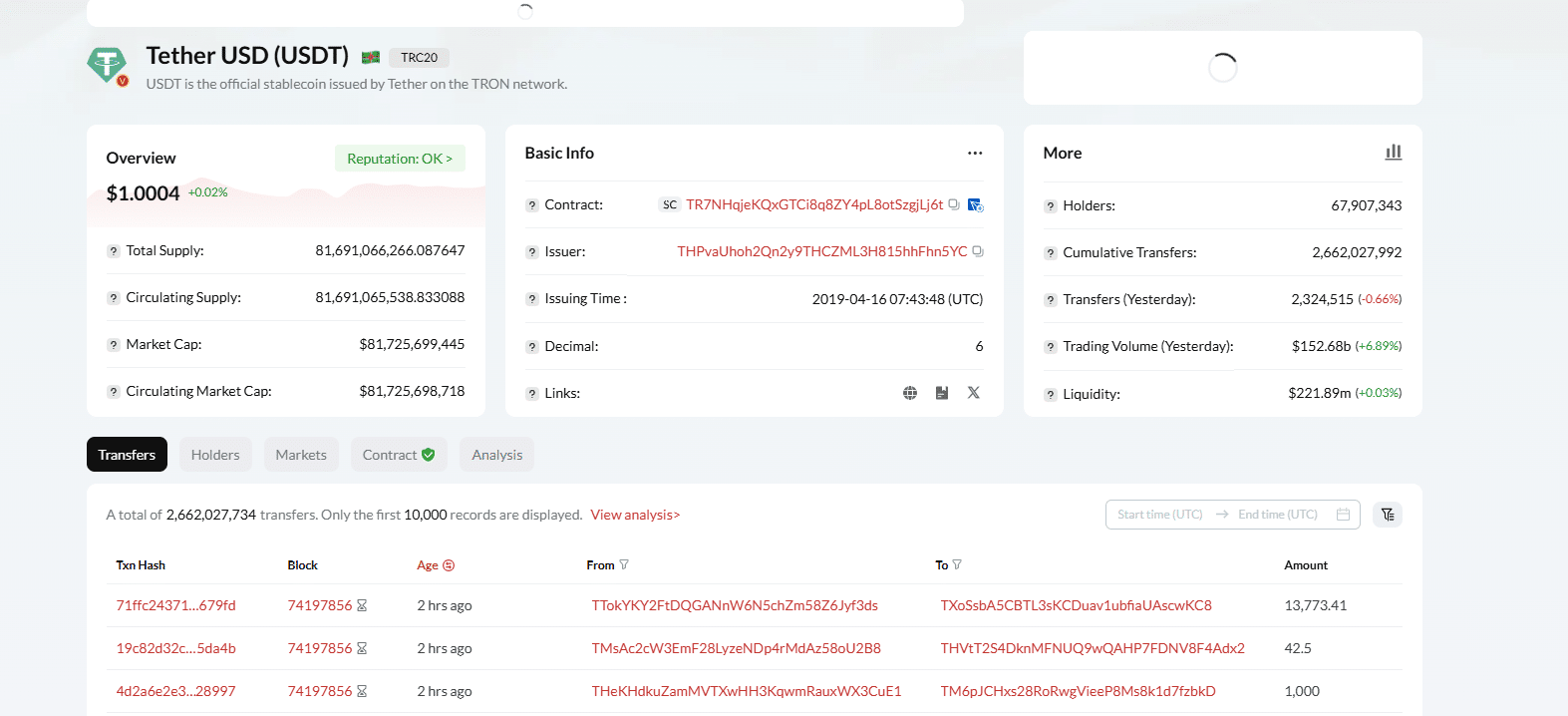
Task: Click help icon next to Total Supply
Action: 114,251
